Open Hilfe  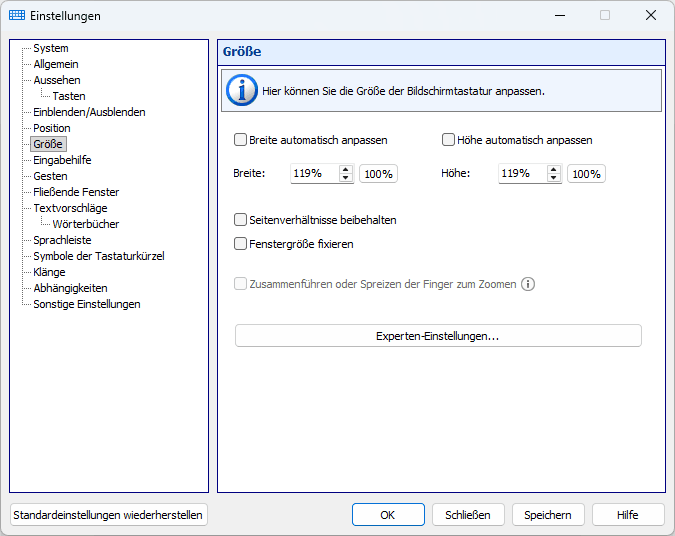(628, 515)
